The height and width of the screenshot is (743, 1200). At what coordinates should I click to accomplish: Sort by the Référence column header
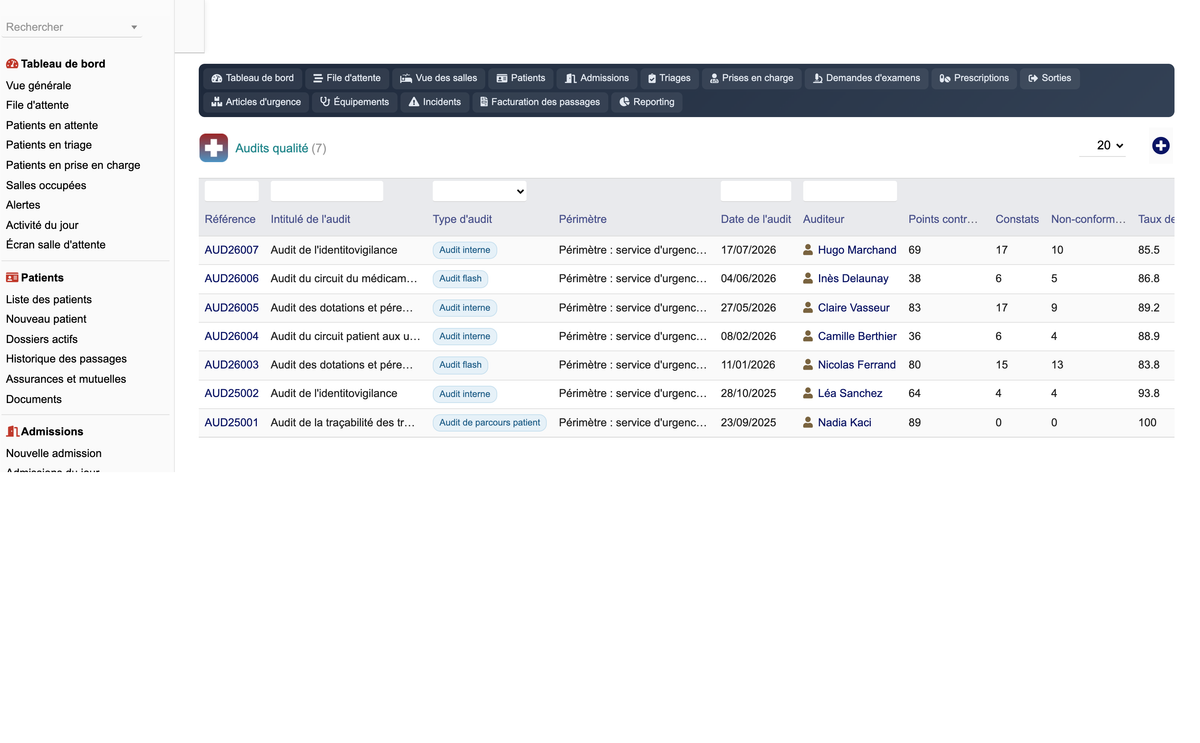click(230, 219)
